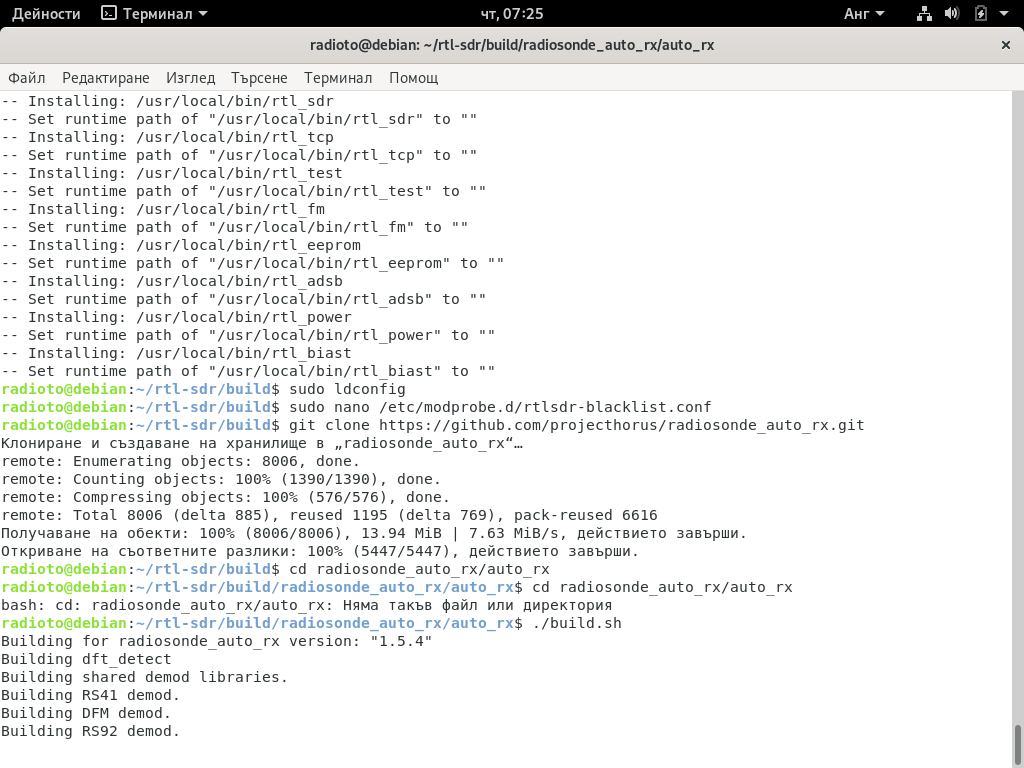This screenshot has height=768, width=1024.
Task: Open the Файл menu
Action: tap(27, 78)
